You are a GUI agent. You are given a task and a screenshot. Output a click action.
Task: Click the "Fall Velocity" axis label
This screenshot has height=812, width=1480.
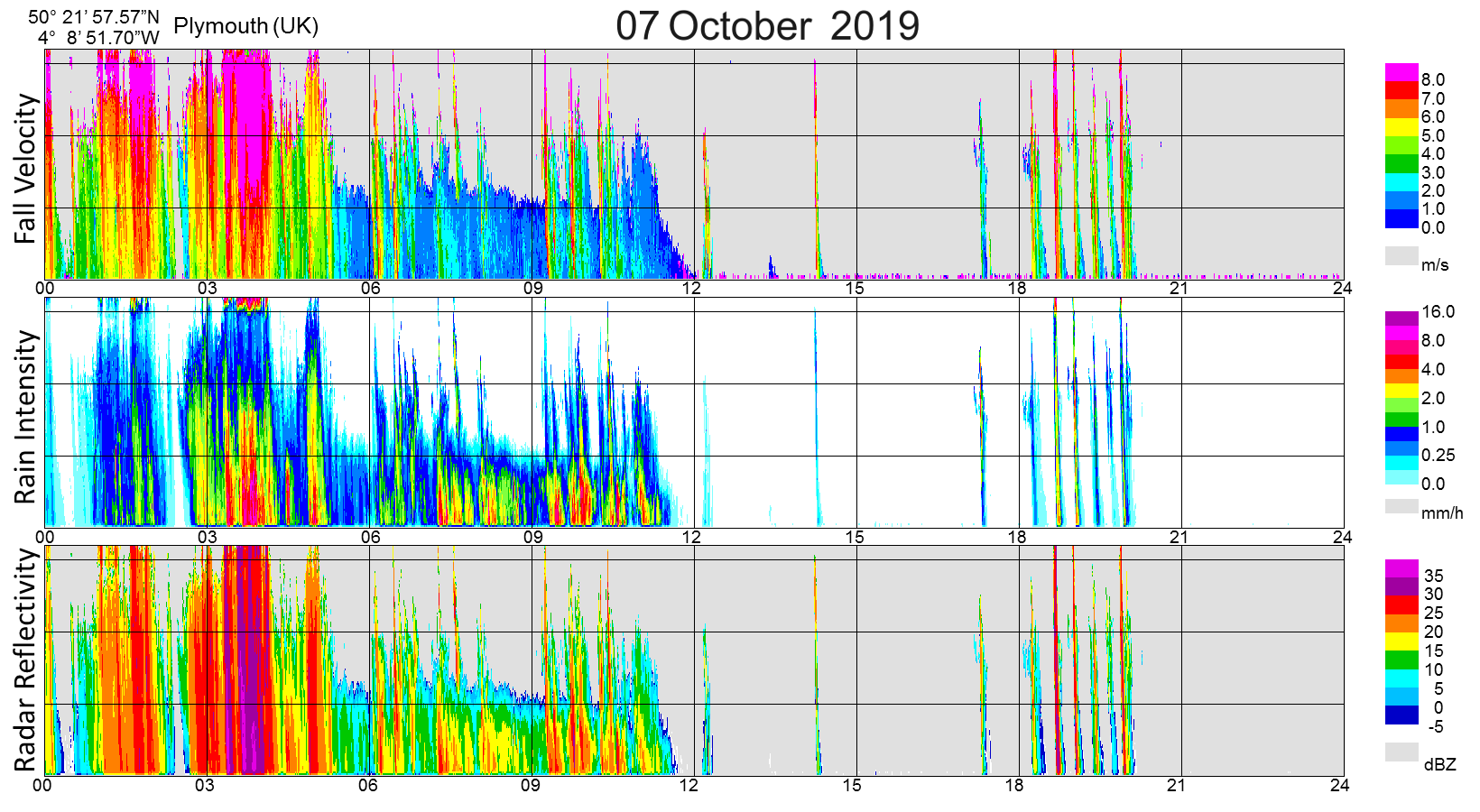(25, 169)
